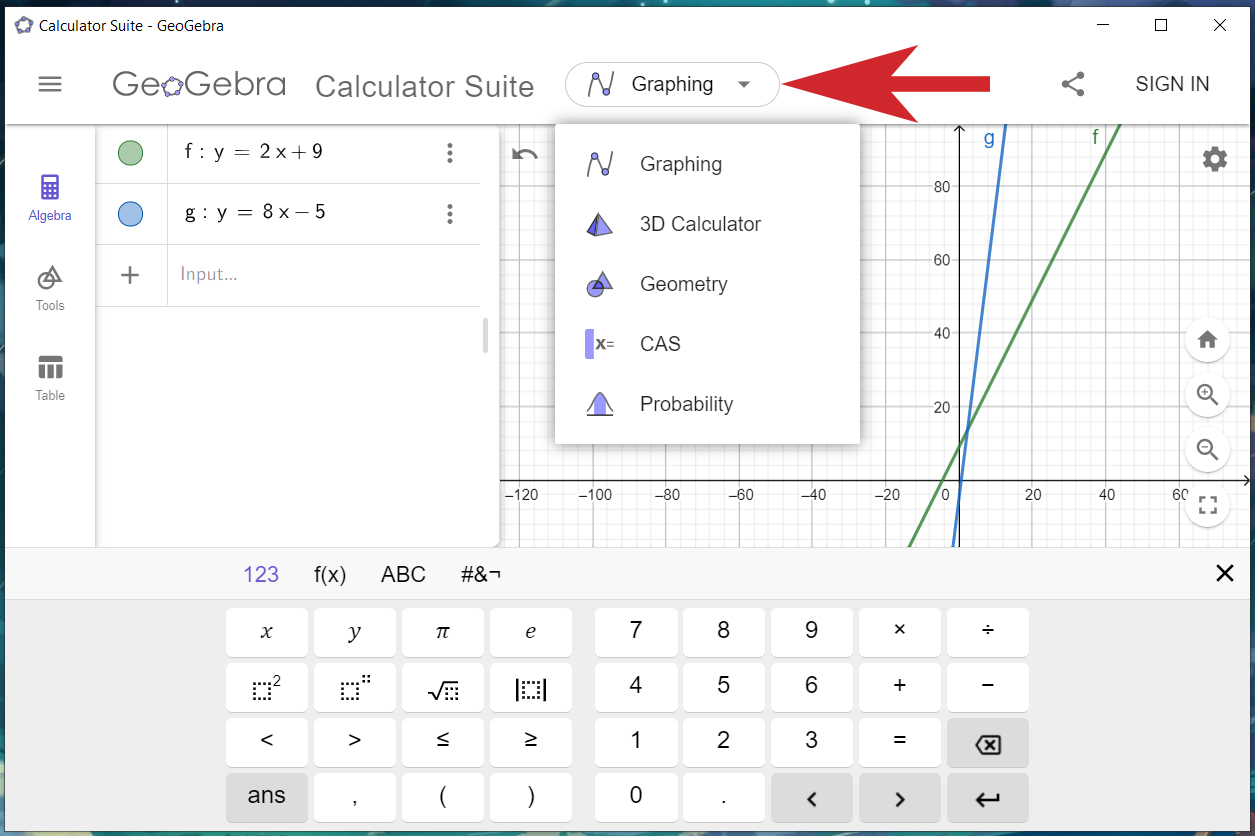
Task: Click the share icon
Action: click(x=1073, y=84)
